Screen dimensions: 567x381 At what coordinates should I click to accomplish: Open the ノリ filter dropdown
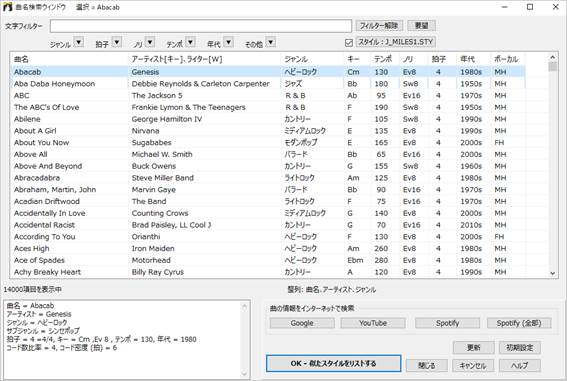[150, 42]
